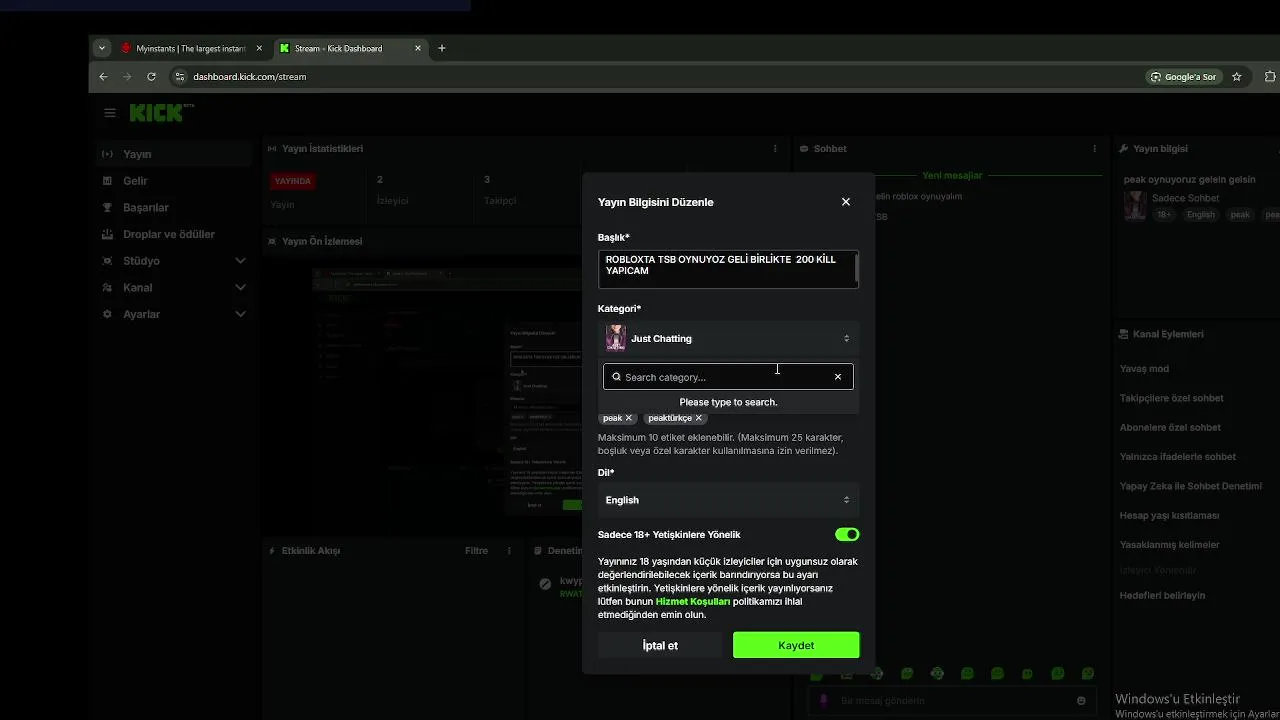Image resolution: width=1280 pixels, height=720 pixels.
Task: Switch to the Myinstants browser tab
Action: [191, 48]
